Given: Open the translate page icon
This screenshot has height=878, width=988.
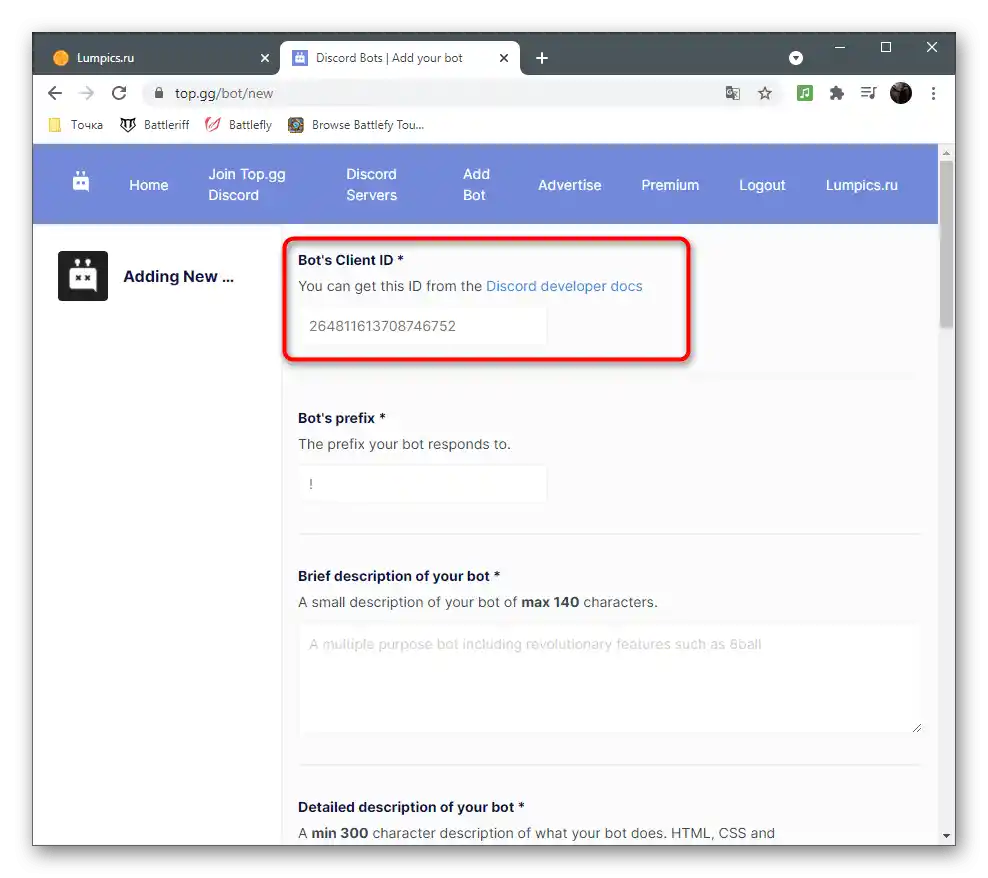Looking at the screenshot, I should point(732,93).
